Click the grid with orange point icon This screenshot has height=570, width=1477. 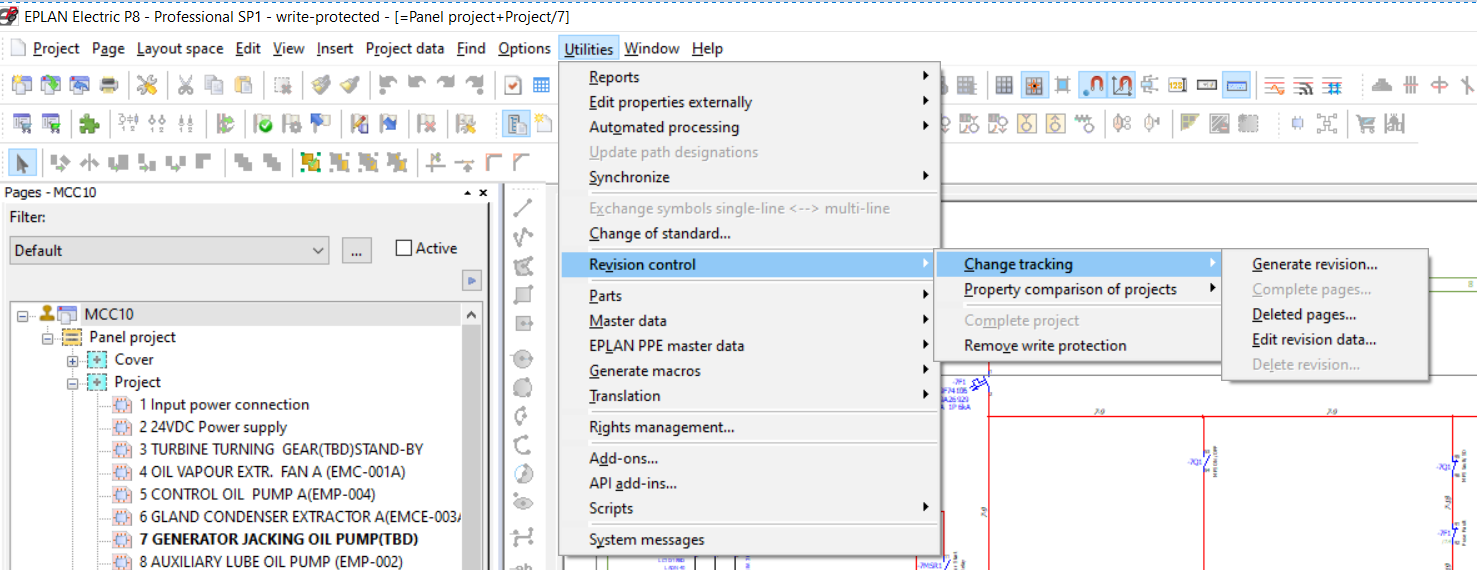(1034, 86)
